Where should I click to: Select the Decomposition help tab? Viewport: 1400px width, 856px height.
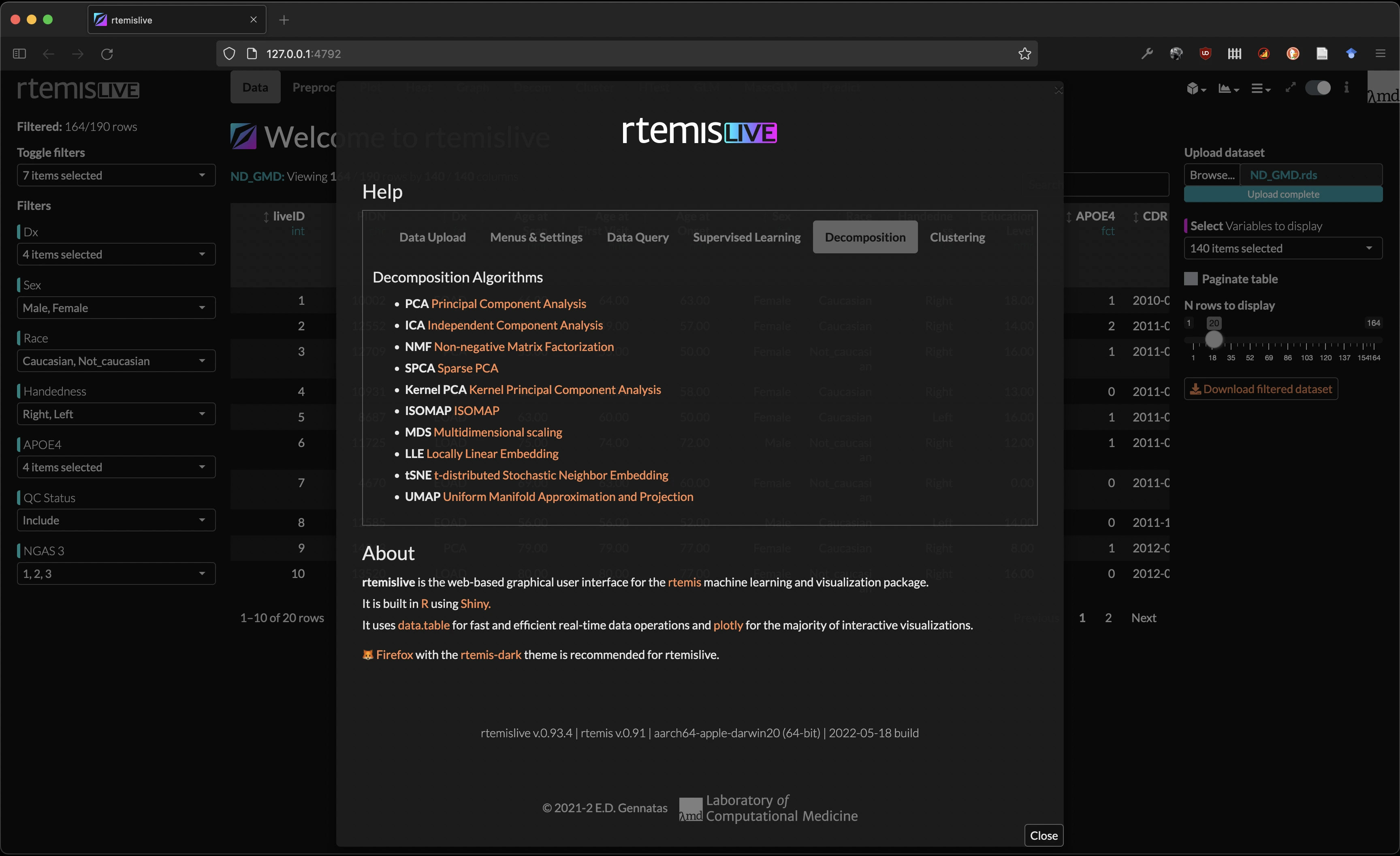[865, 237]
